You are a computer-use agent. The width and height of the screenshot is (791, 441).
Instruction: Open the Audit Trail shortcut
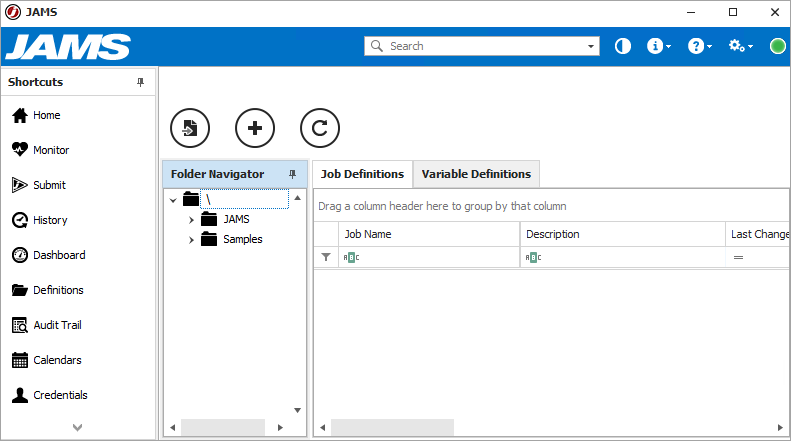tap(56, 325)
